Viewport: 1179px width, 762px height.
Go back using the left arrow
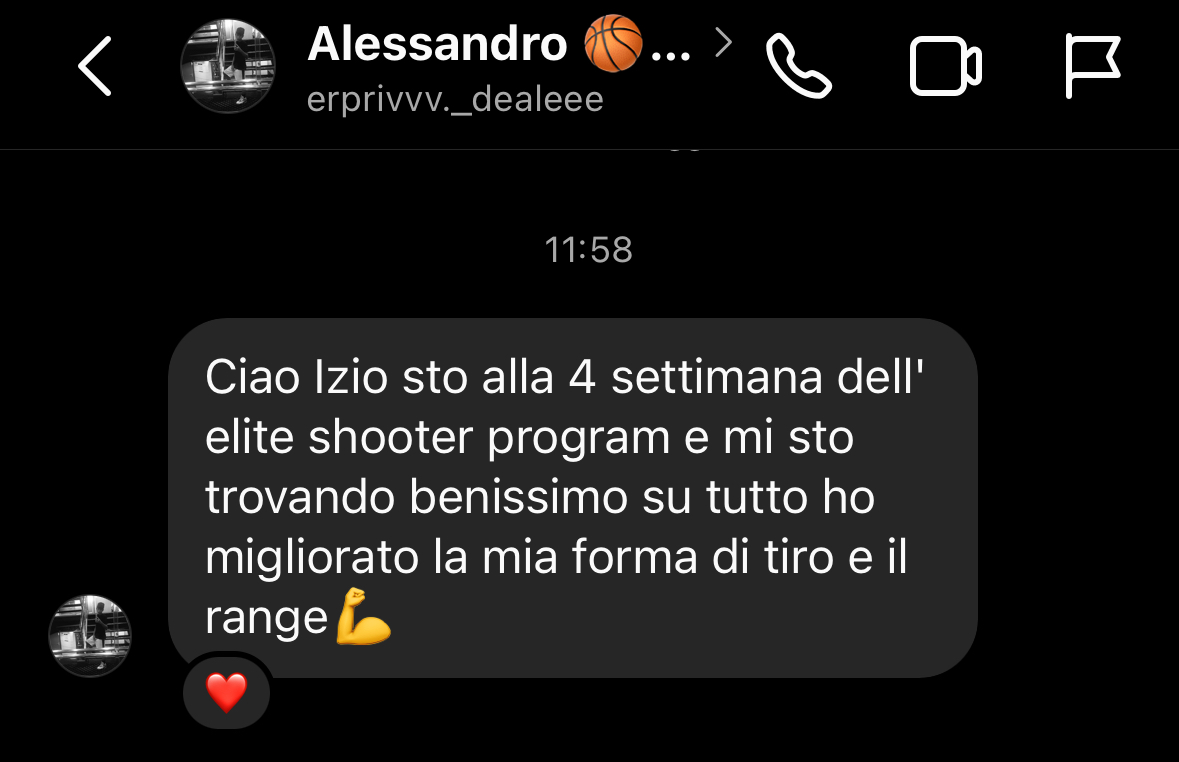click(x=95, y=66)
